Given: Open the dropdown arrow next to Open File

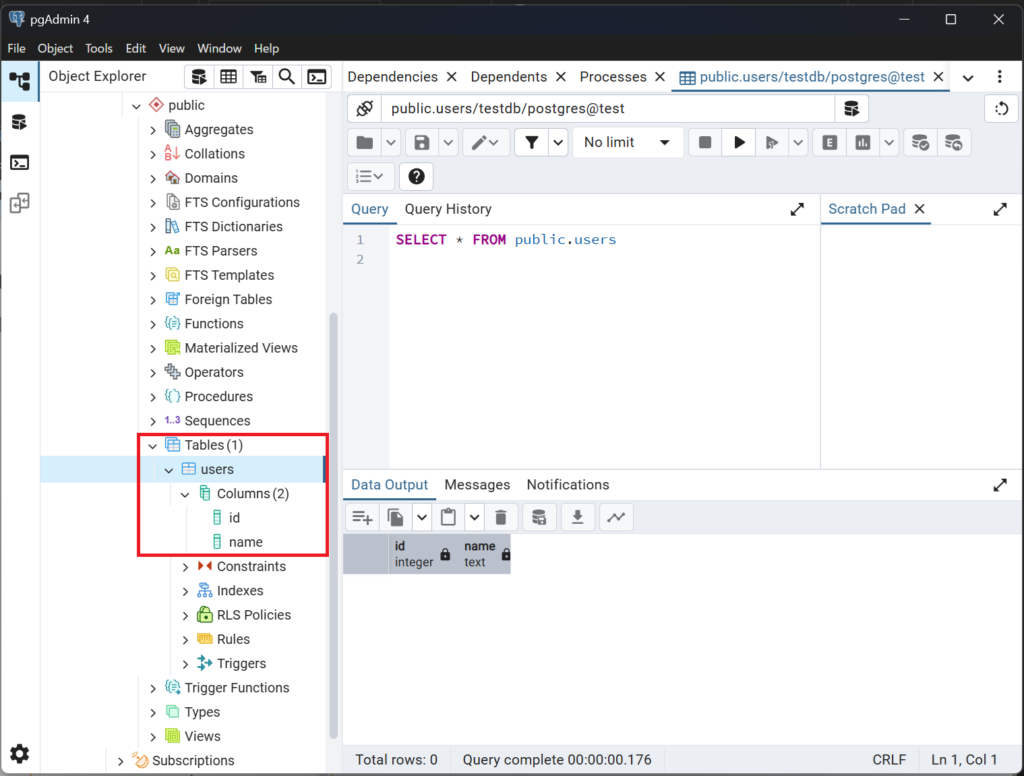Looking at the screenshot, I should pyautogui.click(x=391, y=142).
